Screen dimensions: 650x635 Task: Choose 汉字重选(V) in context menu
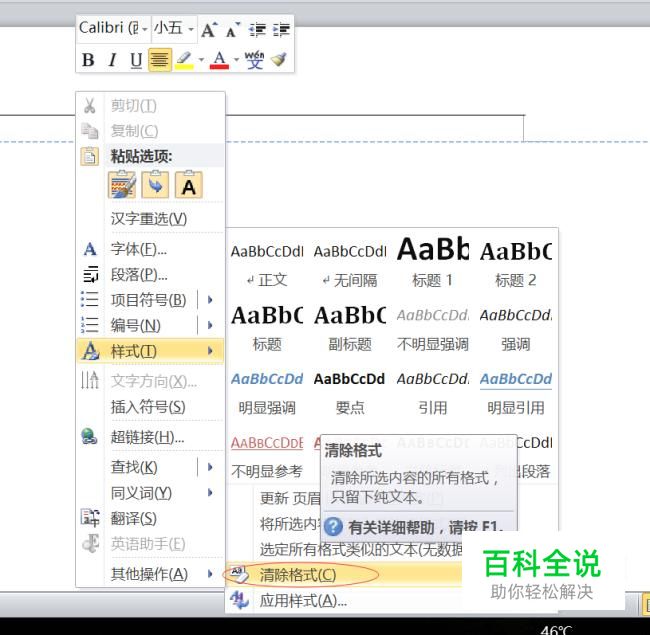(150, 218)
